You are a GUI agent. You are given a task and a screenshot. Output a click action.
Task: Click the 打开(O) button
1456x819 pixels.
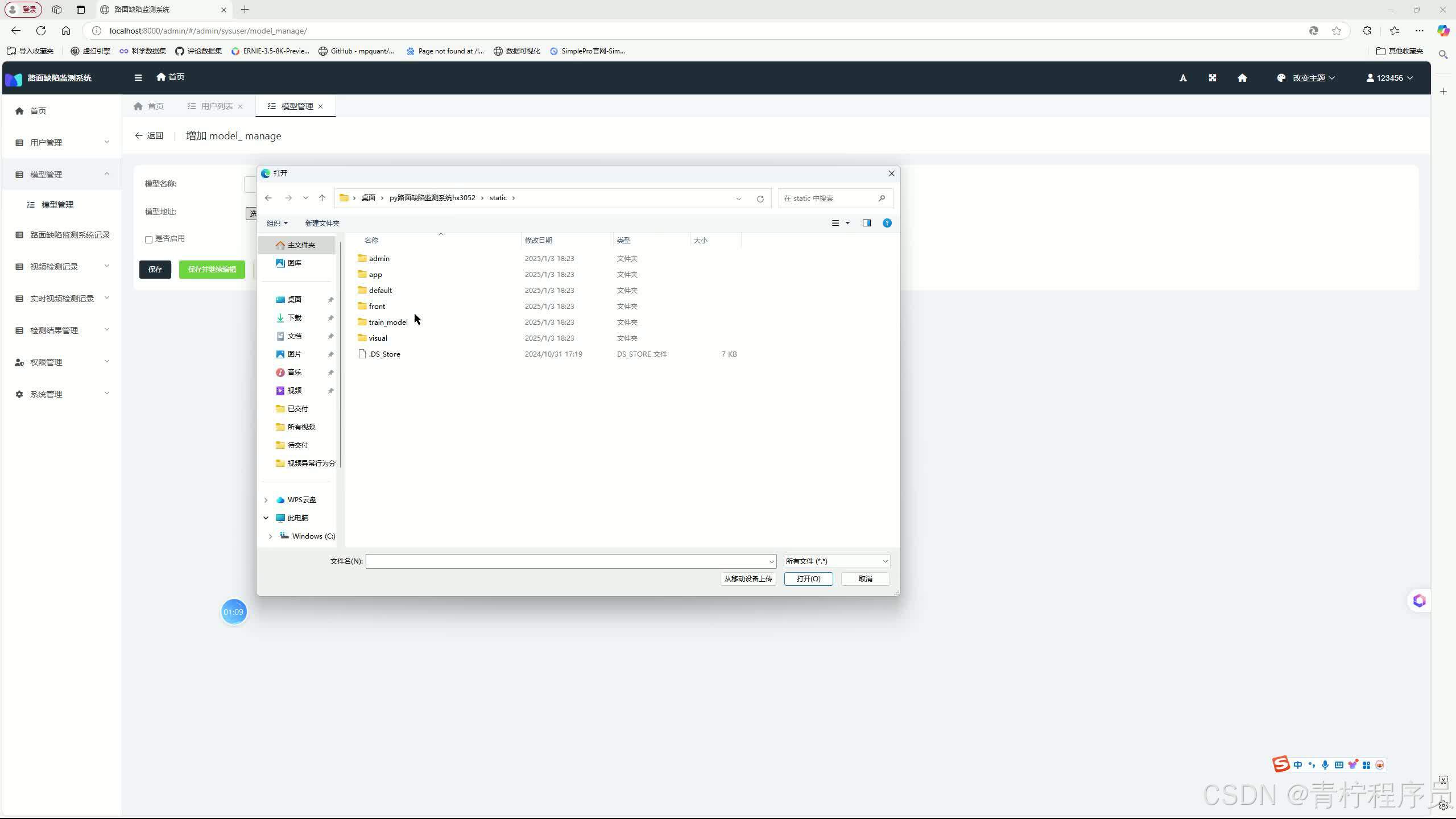[808, 579]
